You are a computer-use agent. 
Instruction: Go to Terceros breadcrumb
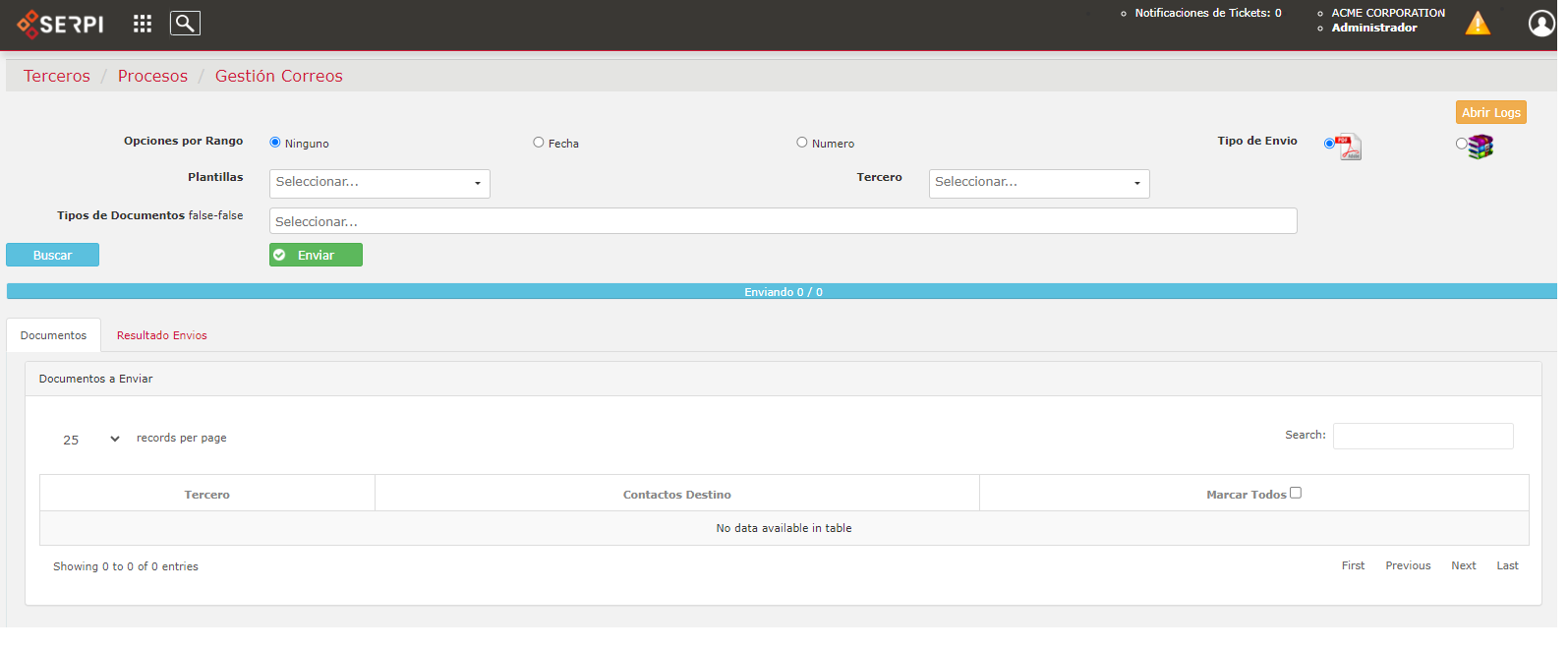pyautogui.click(x=57, y=77)
